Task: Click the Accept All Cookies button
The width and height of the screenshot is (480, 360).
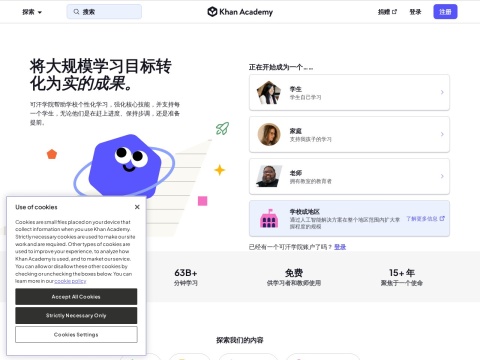Action: pos(76,297)
